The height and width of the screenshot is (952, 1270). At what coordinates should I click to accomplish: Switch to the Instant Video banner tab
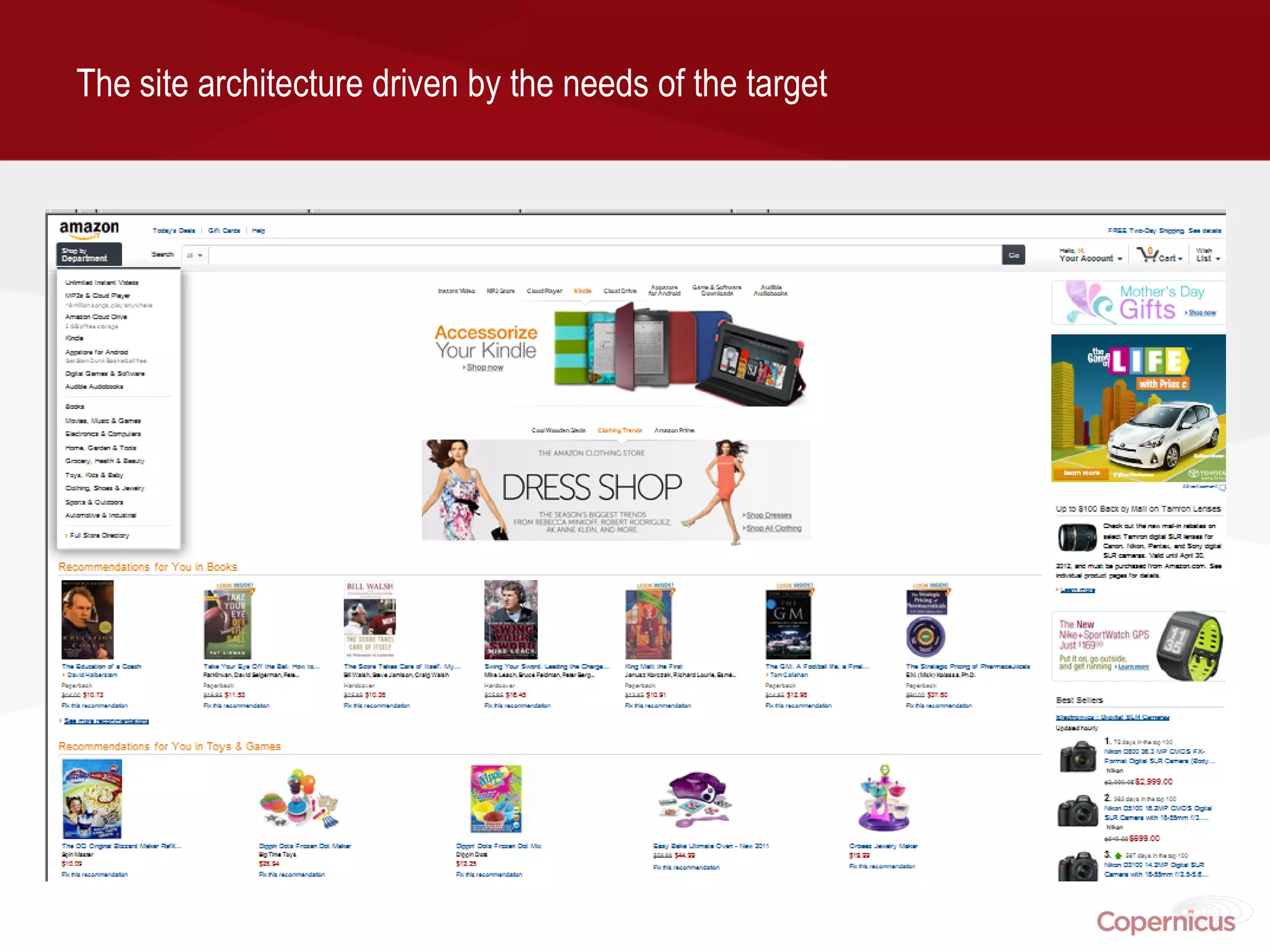pos(456,291)
